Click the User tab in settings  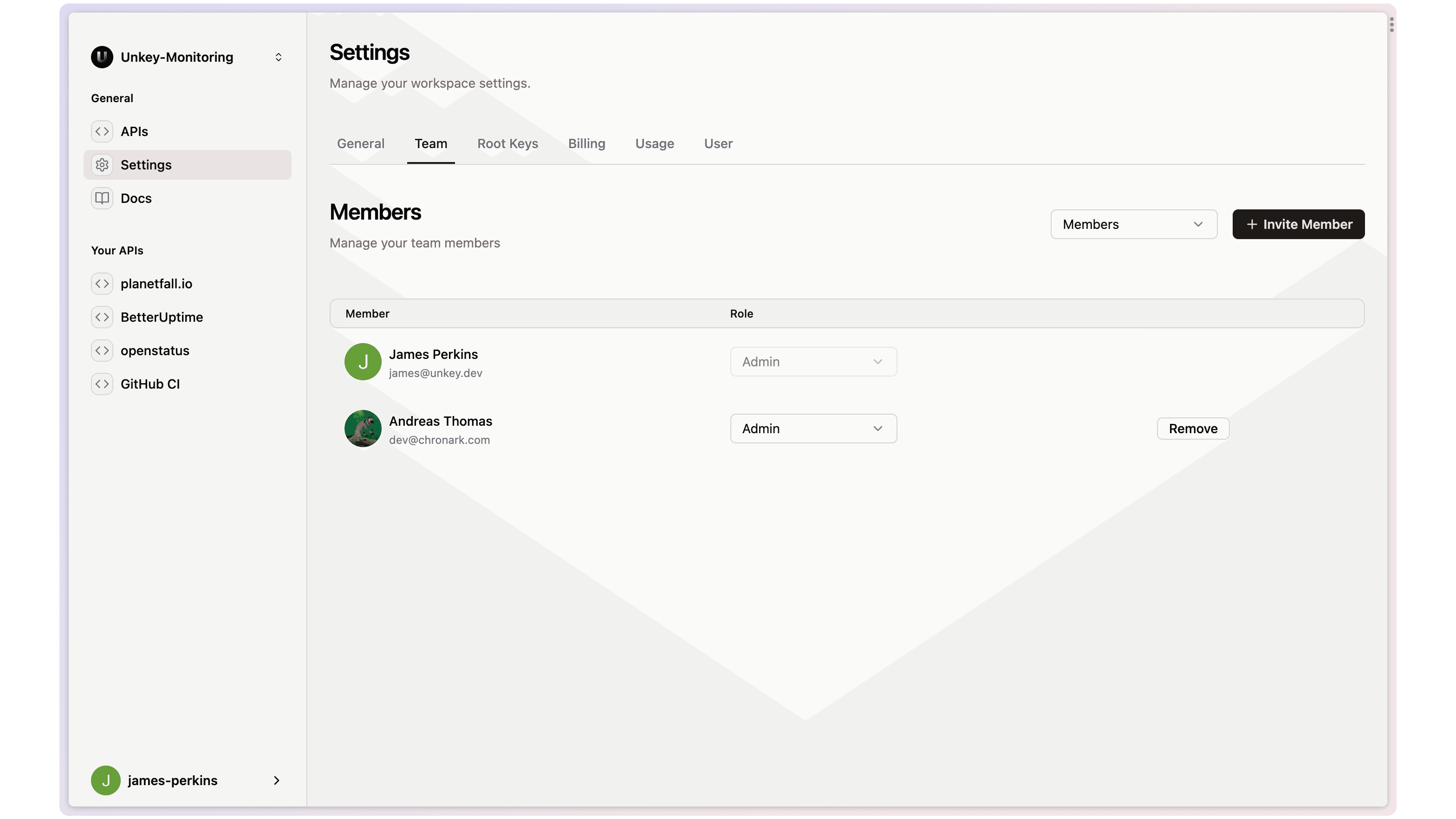click(718, 143)
